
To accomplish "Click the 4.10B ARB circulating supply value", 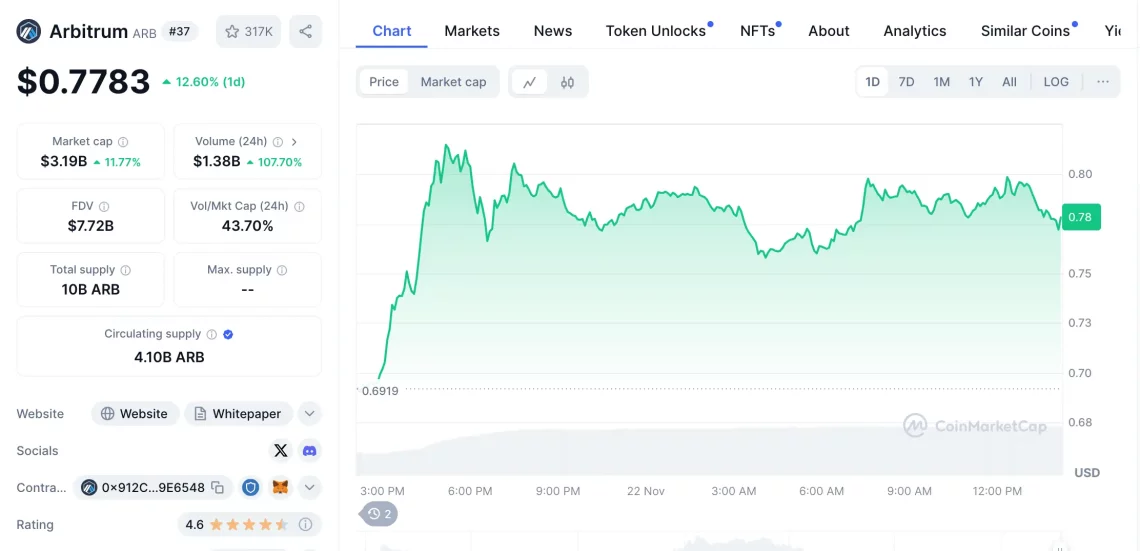I will [x=169, y=357].
